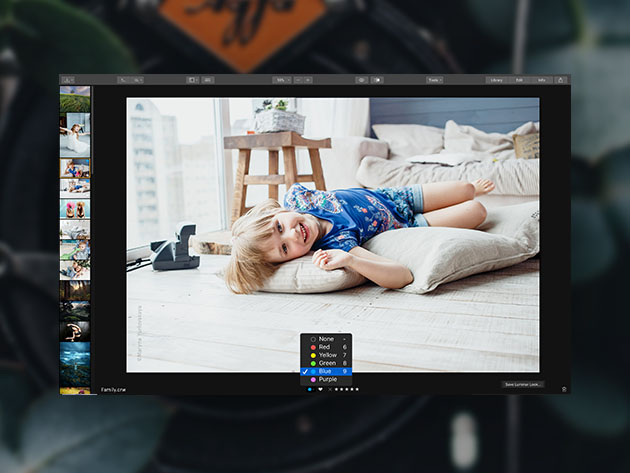Select the dark forest thumbnail
The image size is (630, 473).
click(75, 291)
